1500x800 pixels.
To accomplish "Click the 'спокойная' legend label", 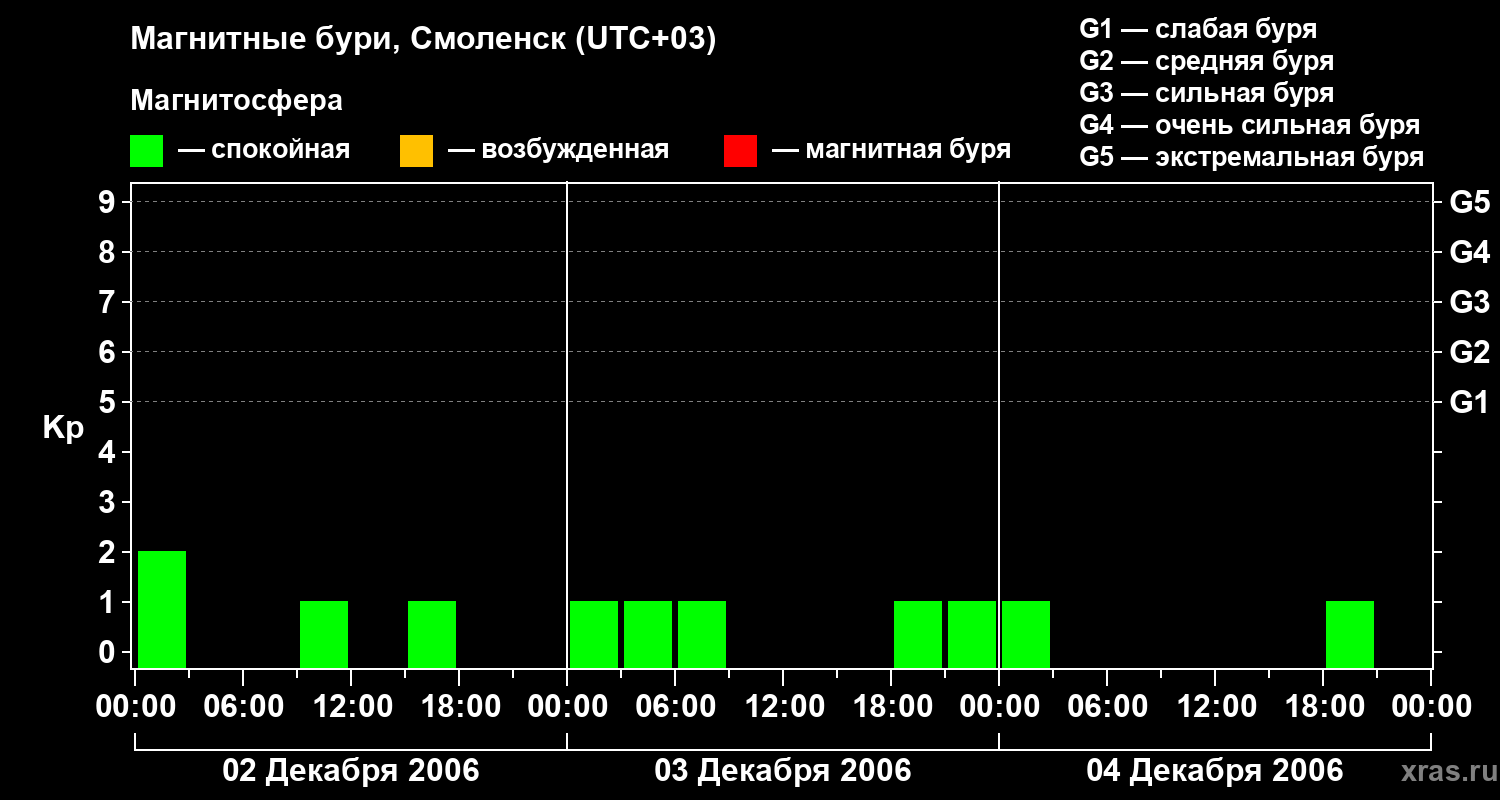I will tap(282, 151).
